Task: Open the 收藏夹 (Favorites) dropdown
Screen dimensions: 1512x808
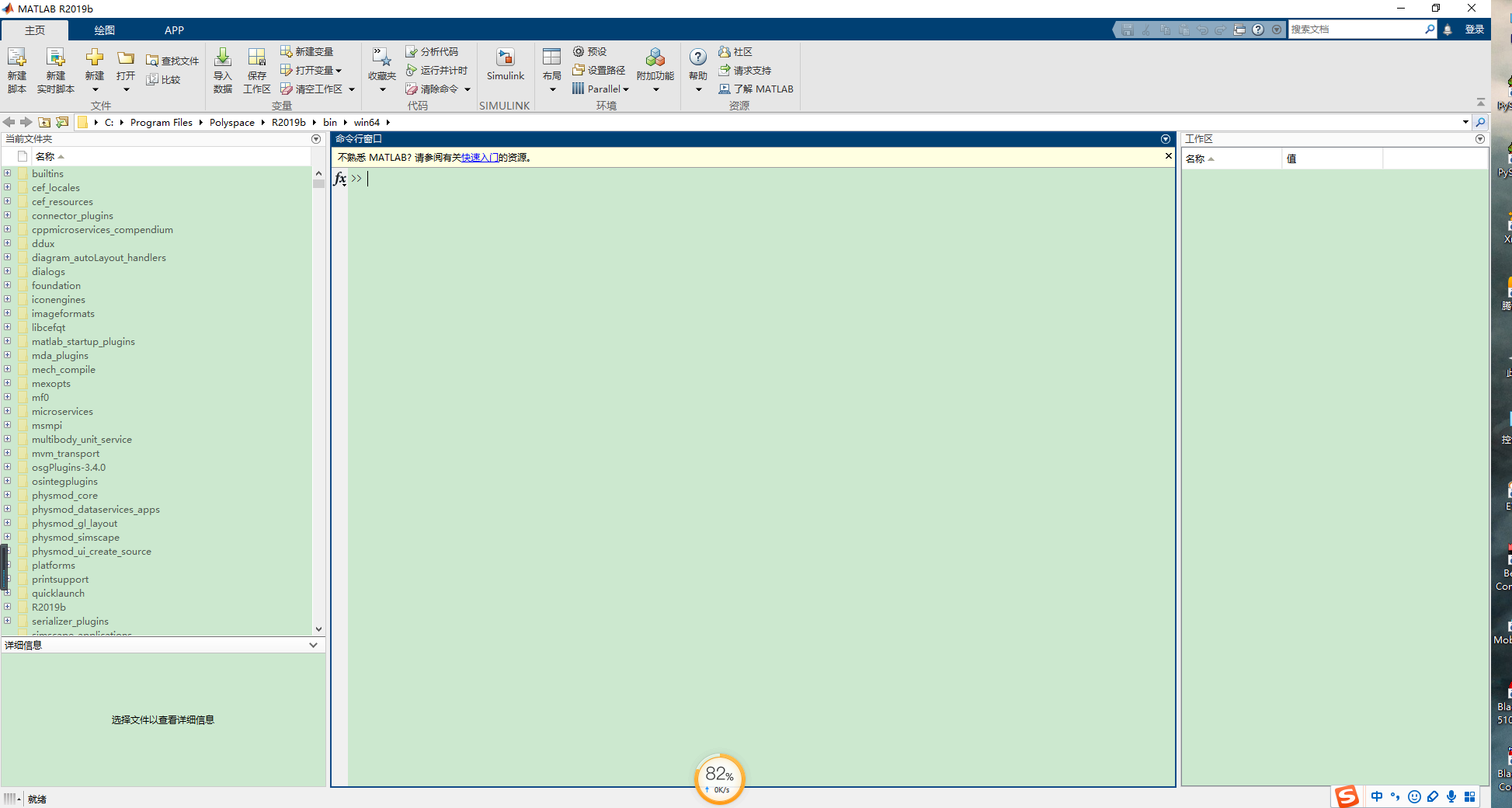Action: (382, 89)
